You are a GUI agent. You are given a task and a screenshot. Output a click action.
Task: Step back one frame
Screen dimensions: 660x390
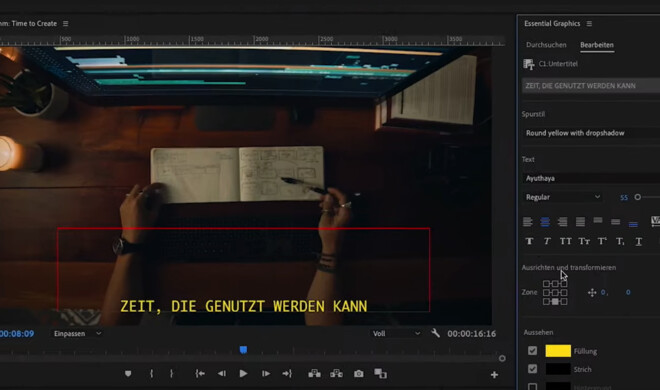tap(222, 374)
